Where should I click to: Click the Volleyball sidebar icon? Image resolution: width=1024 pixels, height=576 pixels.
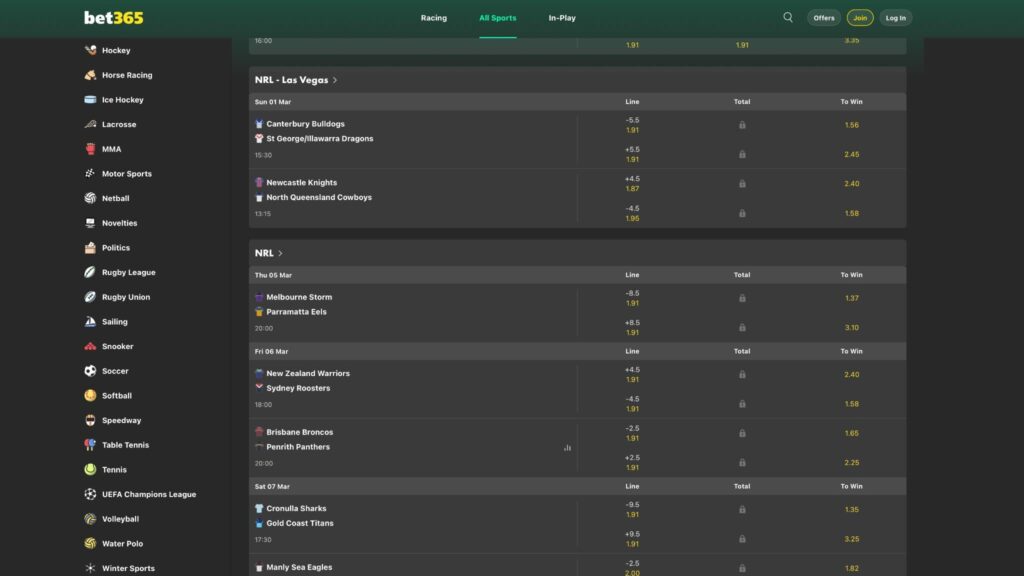(x=91, y=519)
